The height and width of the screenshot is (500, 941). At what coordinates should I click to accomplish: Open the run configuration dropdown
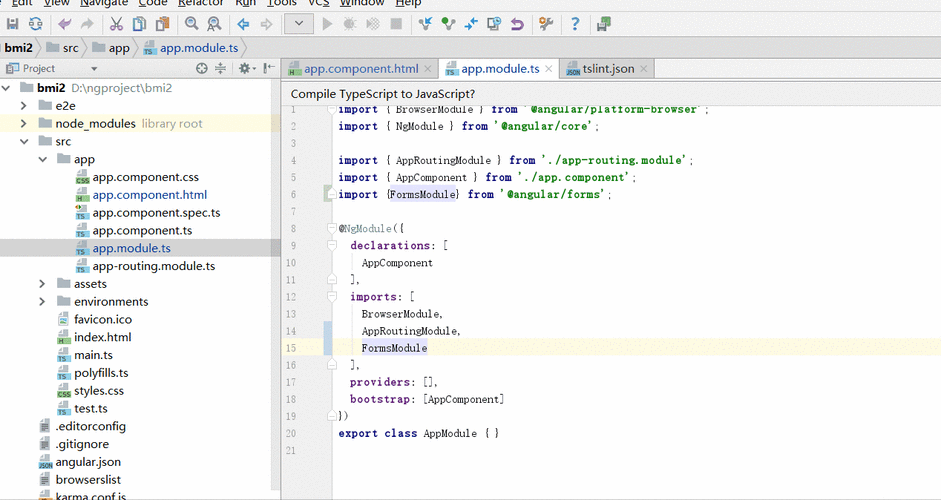point(299,24)
